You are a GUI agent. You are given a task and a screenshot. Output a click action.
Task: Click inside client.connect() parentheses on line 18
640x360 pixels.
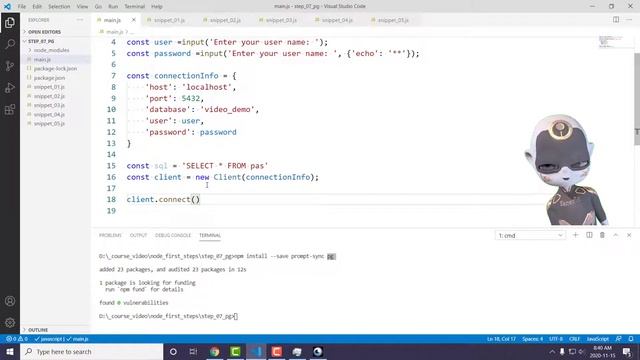pyautogui.click(x=196, y=199)
